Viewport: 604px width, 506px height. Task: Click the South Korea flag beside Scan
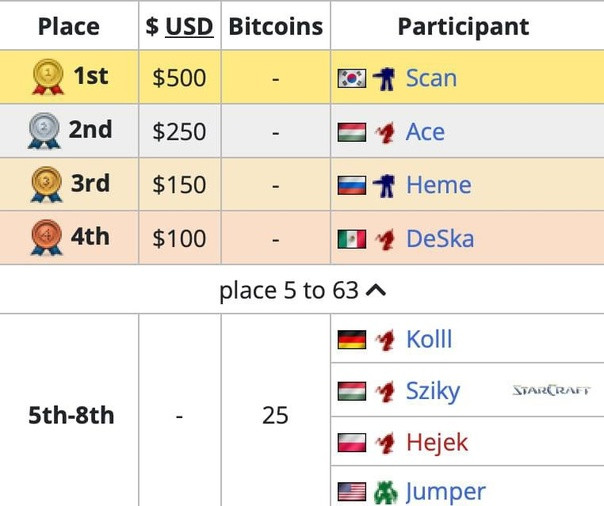352,79
